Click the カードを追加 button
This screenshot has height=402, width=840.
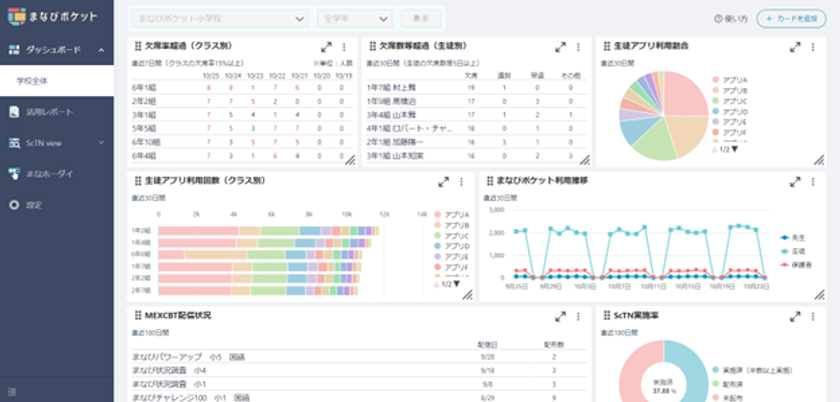tap(791, 19)
